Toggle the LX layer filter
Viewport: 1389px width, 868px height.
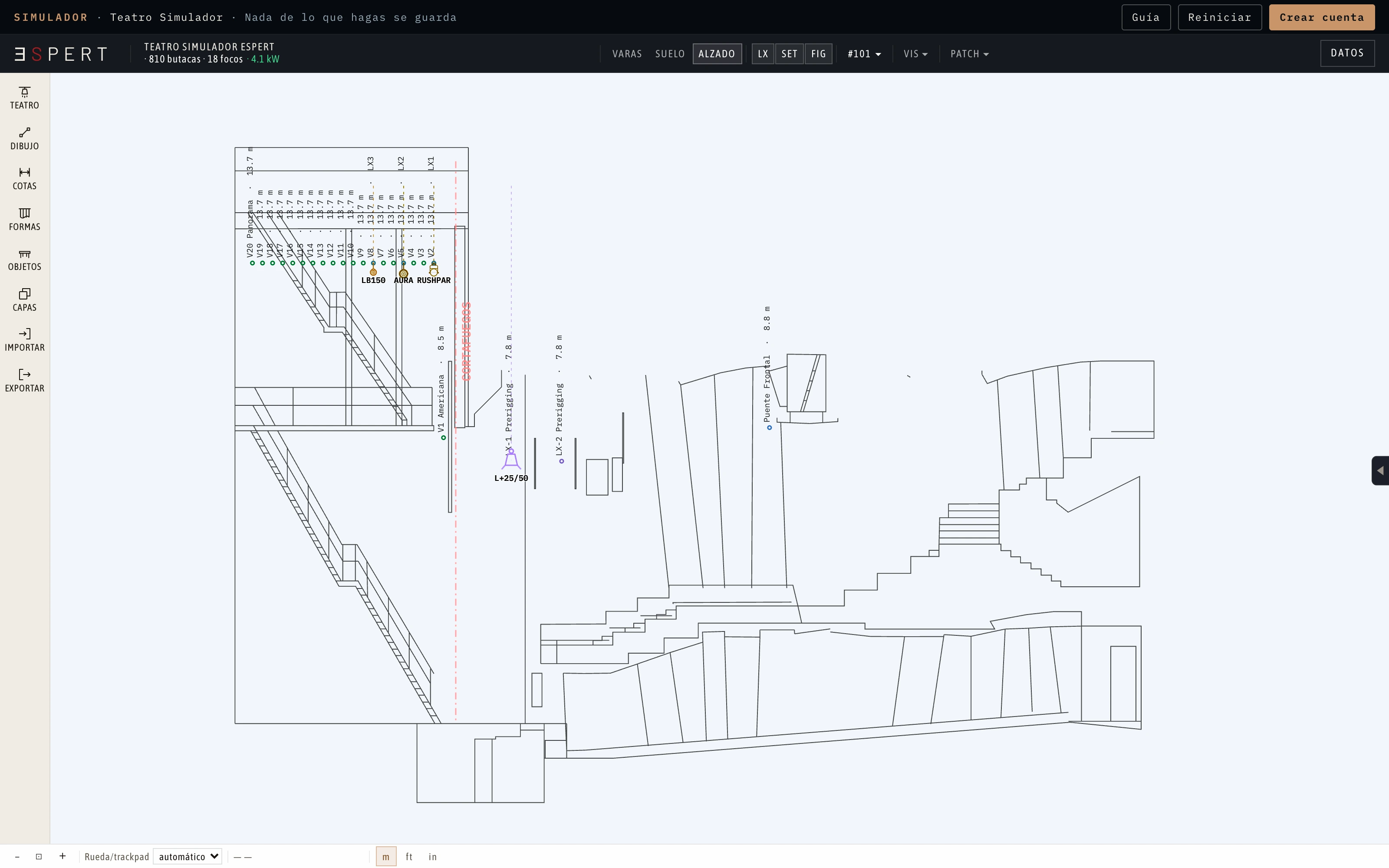pyautogui.click(x=763, y=54)
